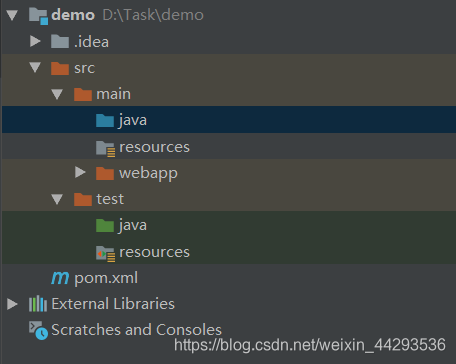Open the pom.xml file label
Image resolution: width=456 pixels, height=364 pixels.
tap(106, 278)
